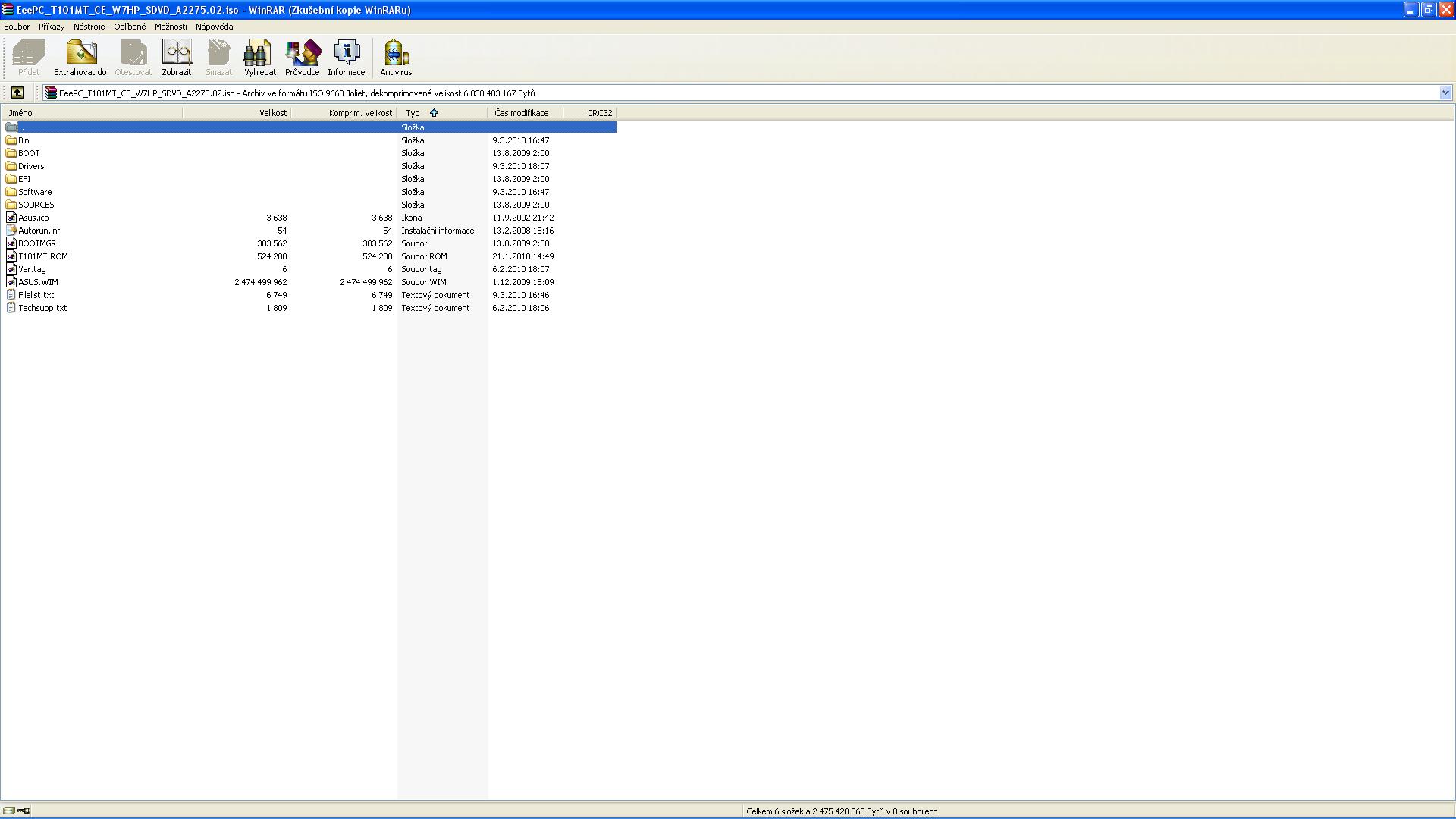The width and height of the screenshot is (1456, 819).
Task: Open the Nástroje menu
Action: (x=89, y=27)
